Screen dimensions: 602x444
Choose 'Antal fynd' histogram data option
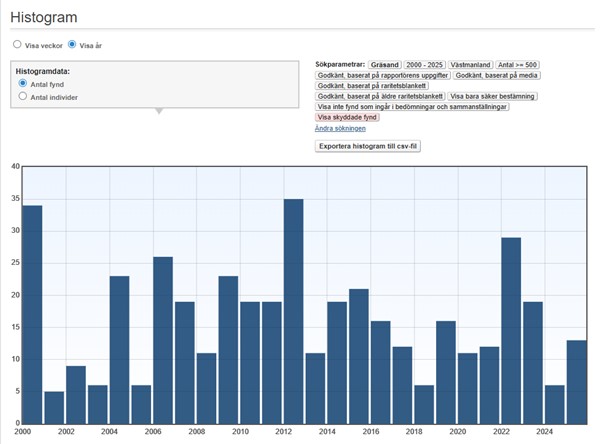point(23,84)
